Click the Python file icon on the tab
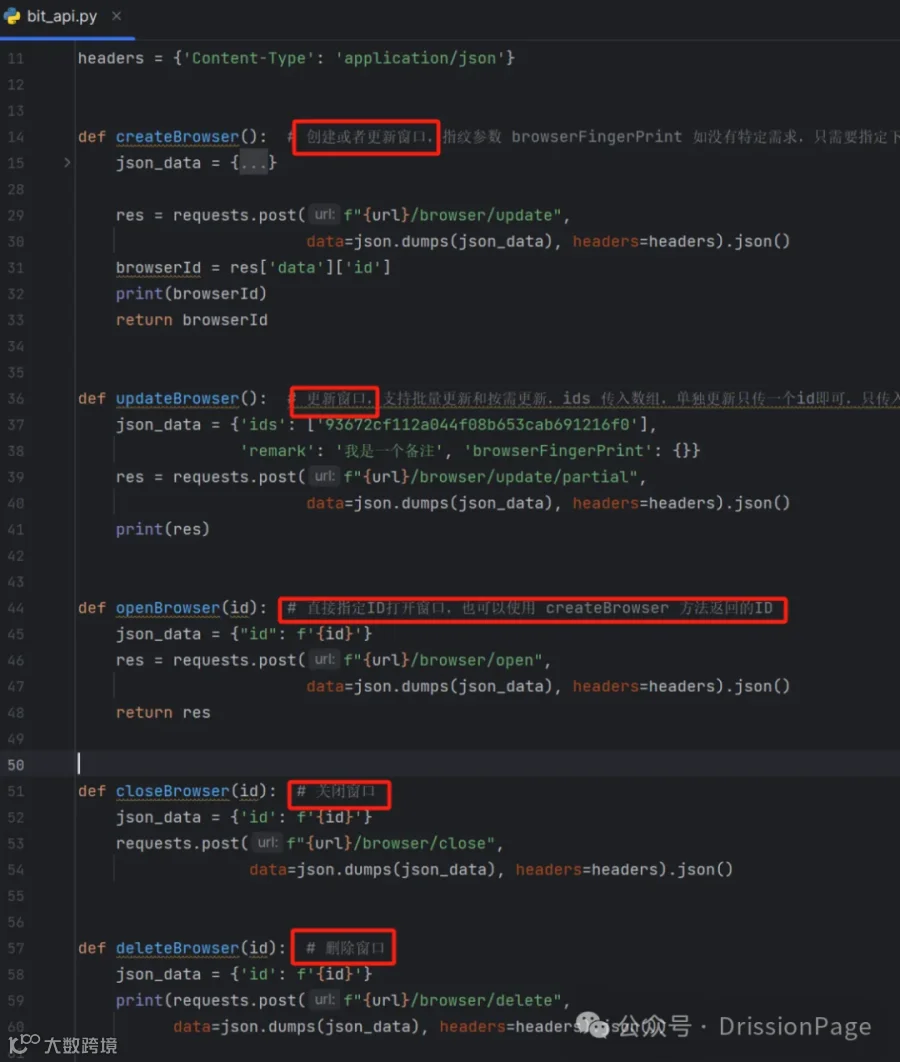900x1062 pixels. point(12,16)
